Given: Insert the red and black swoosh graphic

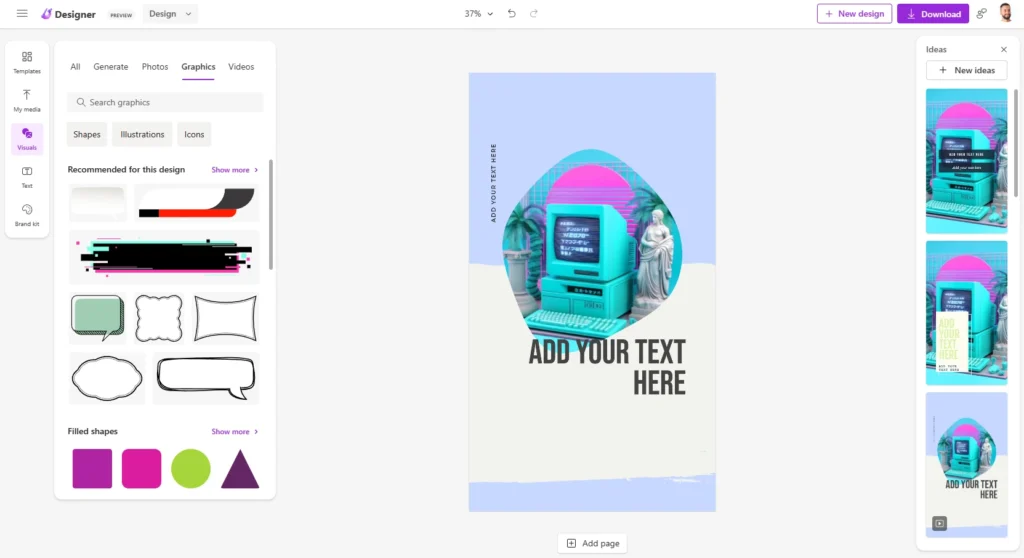Looking at the screenshot, I should pos(197,203).
